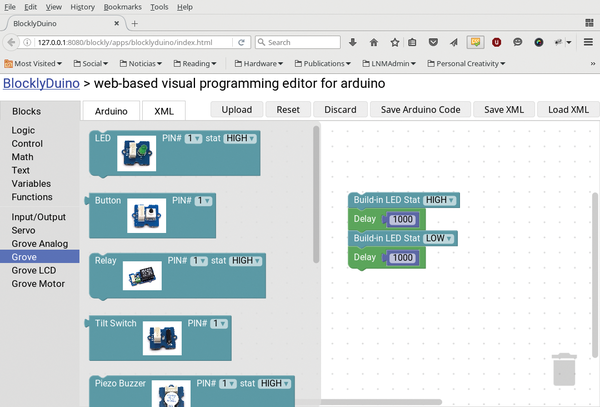Open the Piezo Buzzer stat dropdown

click(x=274, y=384)
